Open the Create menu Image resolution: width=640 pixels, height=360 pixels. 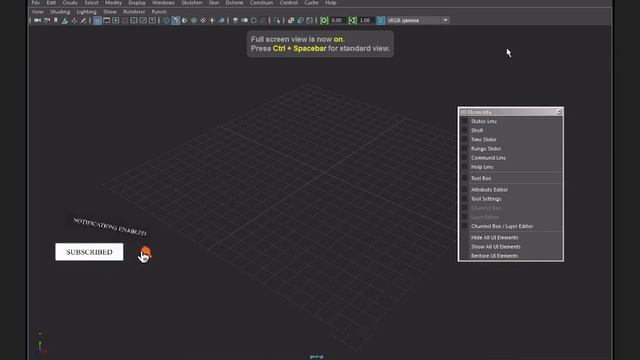click(70, 2)
